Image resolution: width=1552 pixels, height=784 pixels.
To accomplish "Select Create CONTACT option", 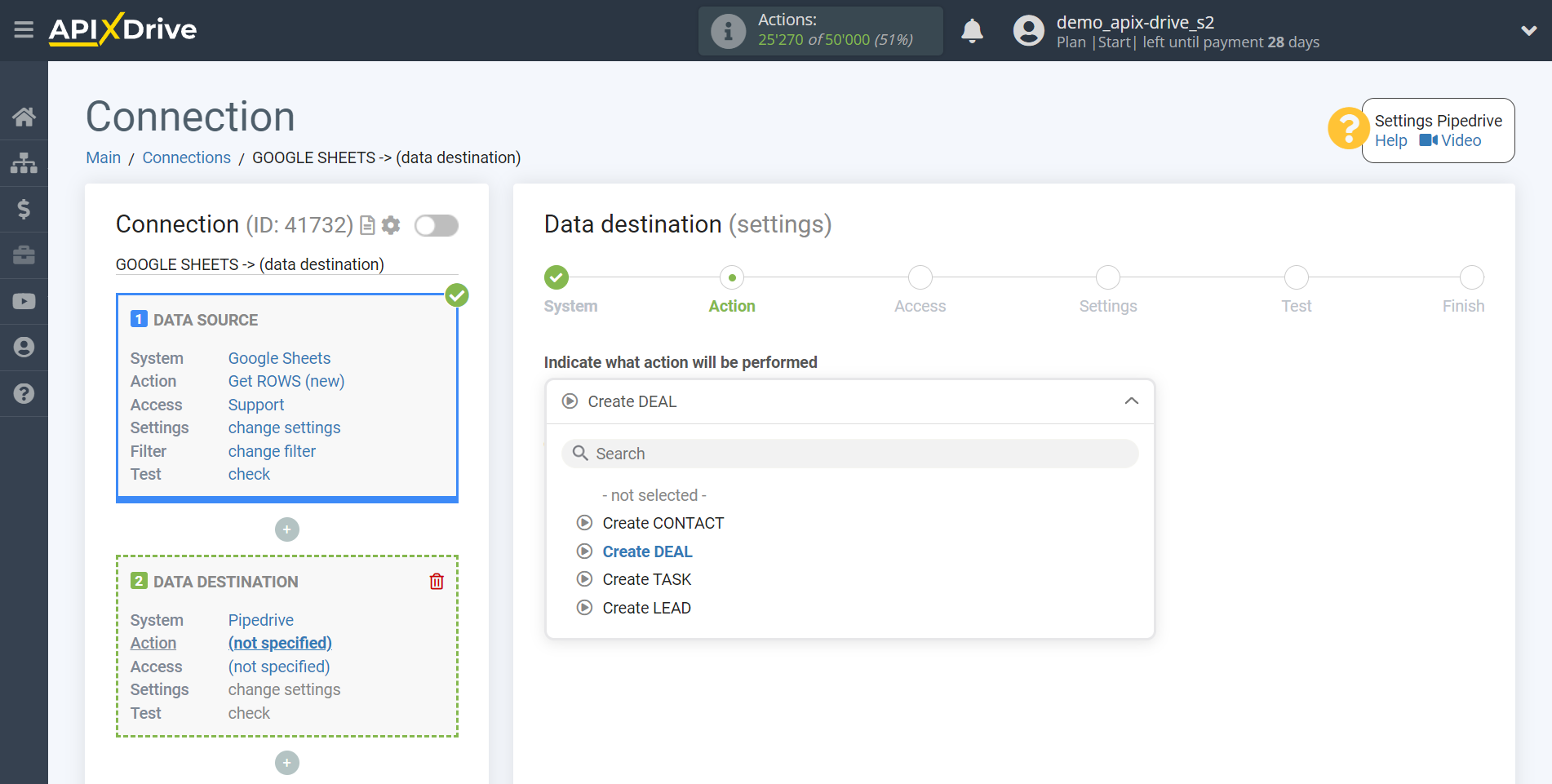I will coord(663,523).
